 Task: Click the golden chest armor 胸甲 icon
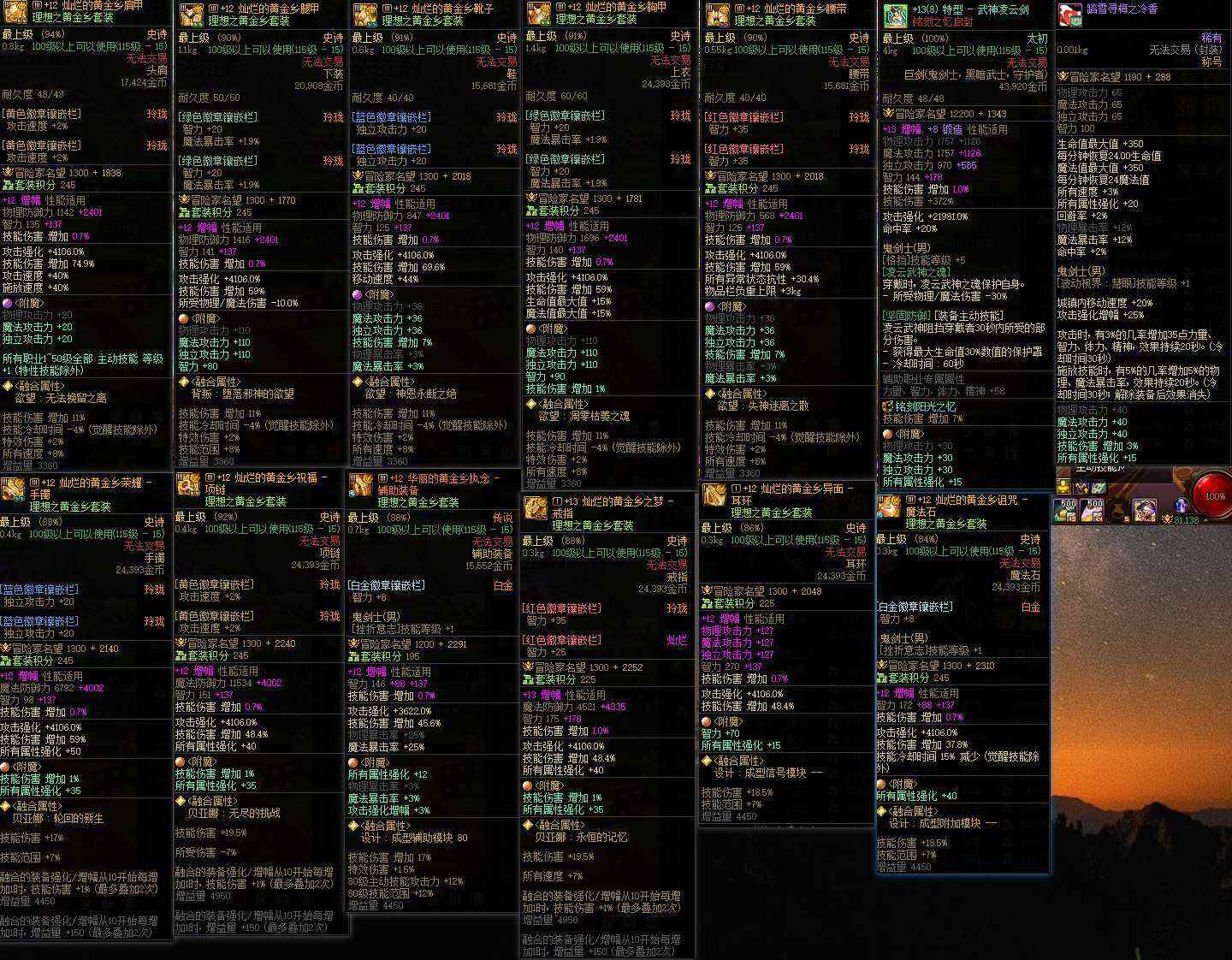[538, 13]
